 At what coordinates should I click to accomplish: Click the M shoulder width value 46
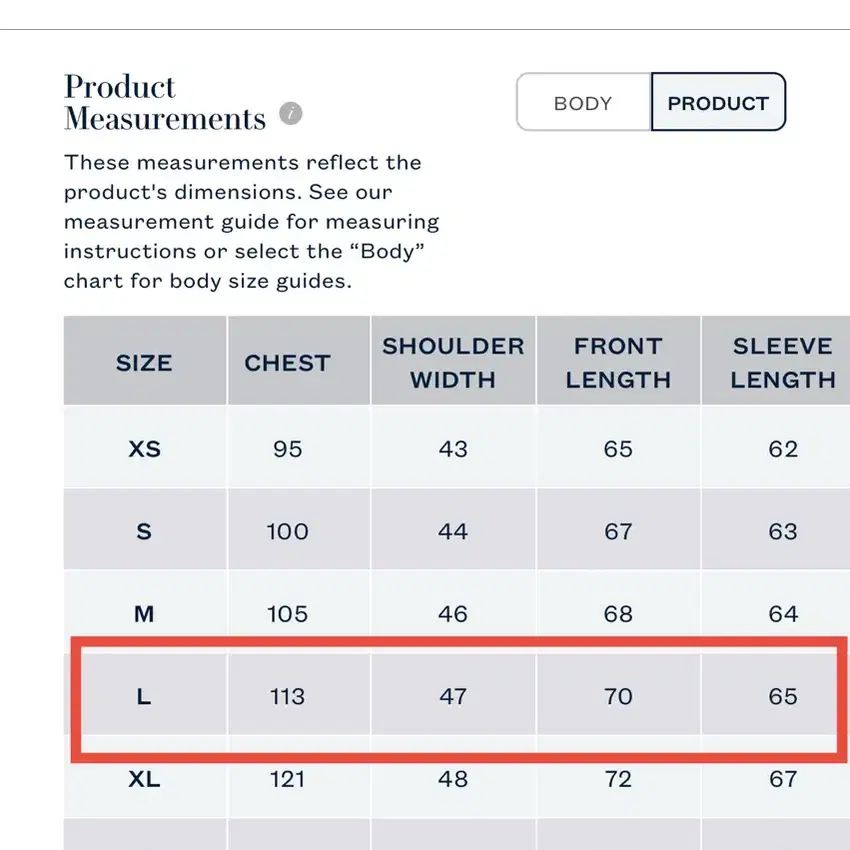453,614
